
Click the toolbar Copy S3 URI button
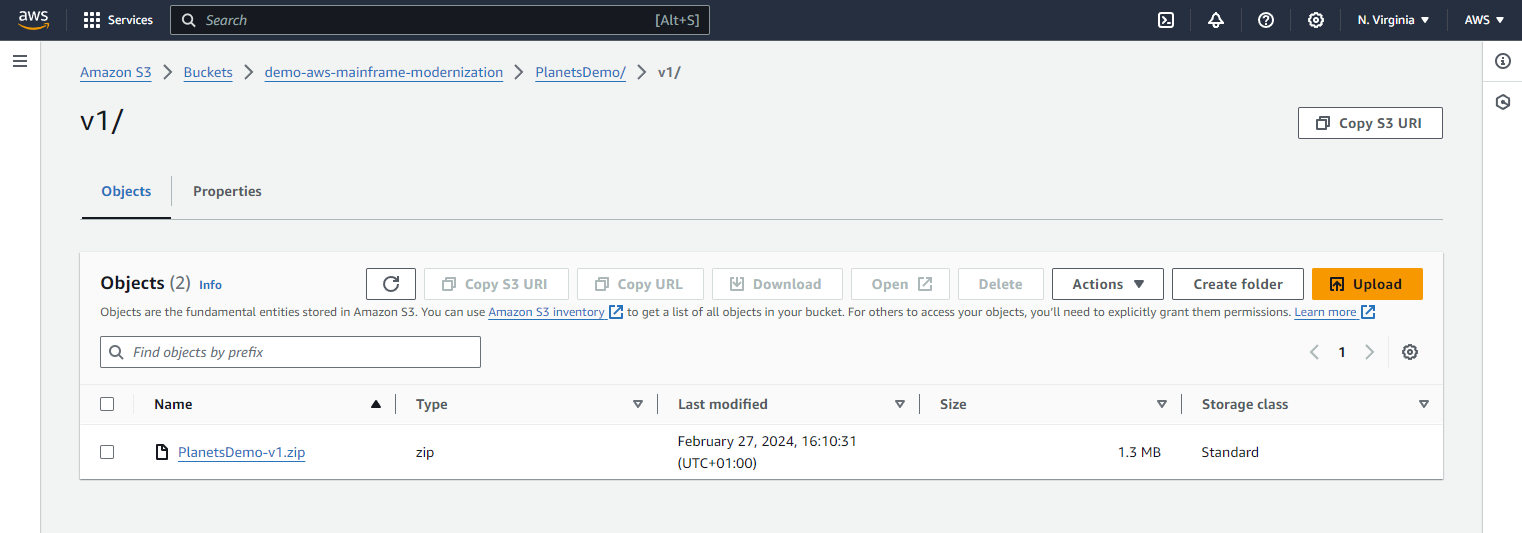pyautogui.click(x=496, y=284)
